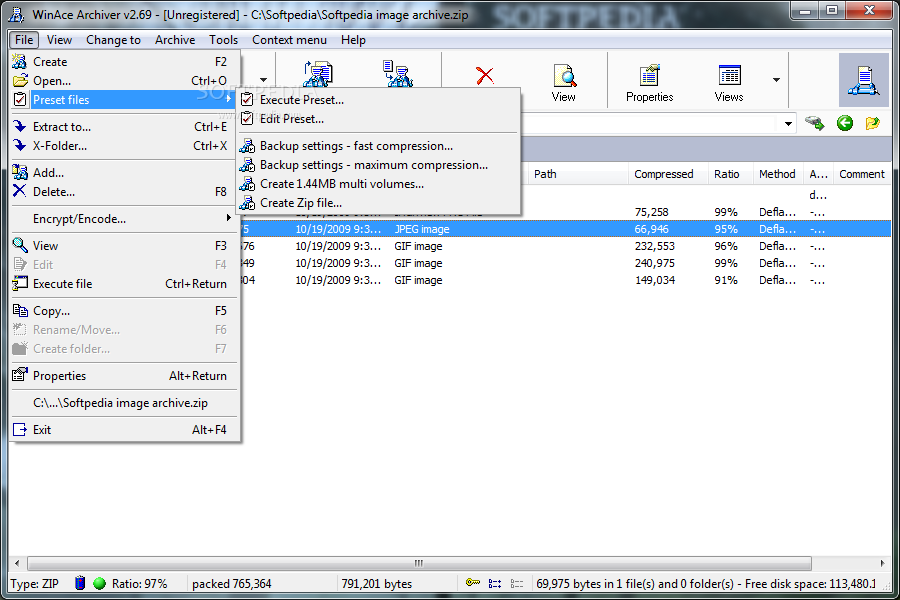Screen dimensions: 900x600
Task: Click the Properties icon in File menu
Action: (20, 375)
